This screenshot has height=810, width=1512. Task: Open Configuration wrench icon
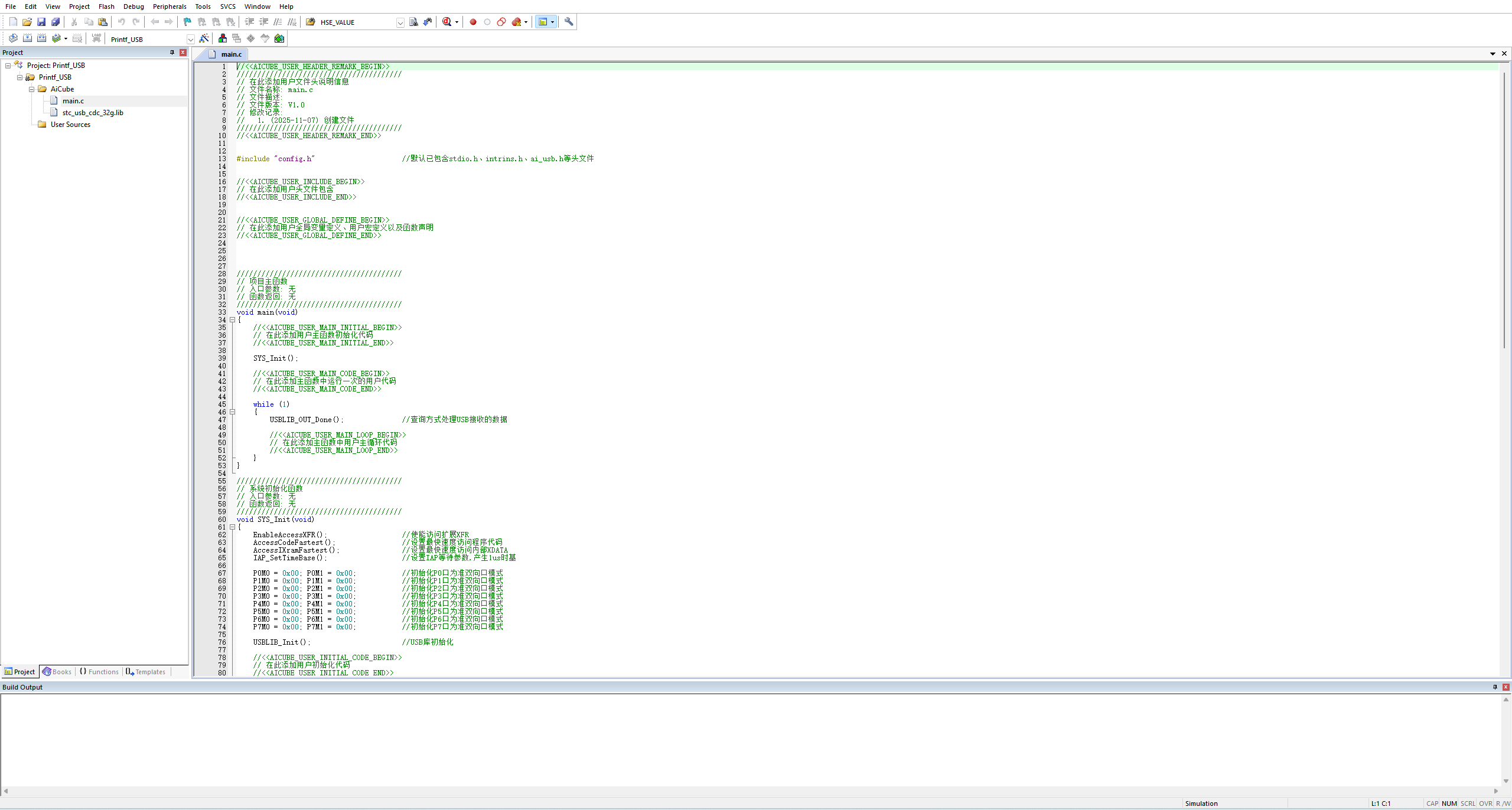click(569, 22)
